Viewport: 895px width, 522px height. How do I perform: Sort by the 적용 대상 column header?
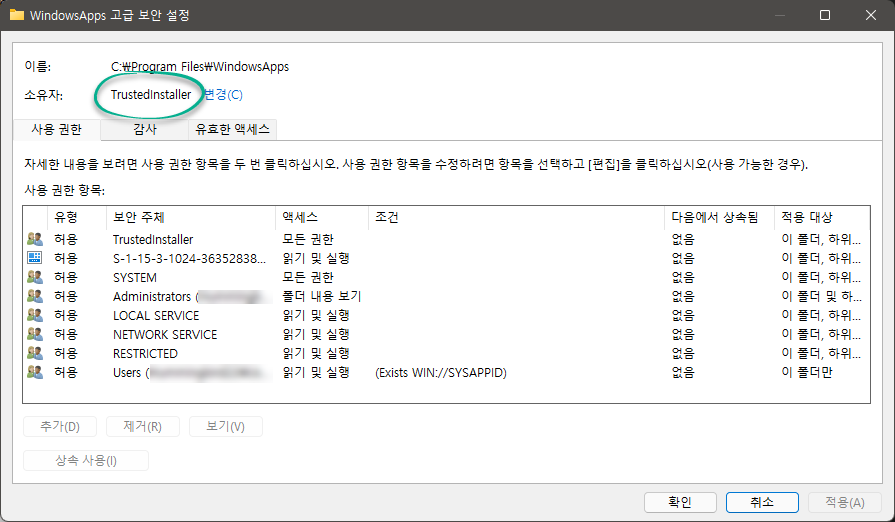821,217
